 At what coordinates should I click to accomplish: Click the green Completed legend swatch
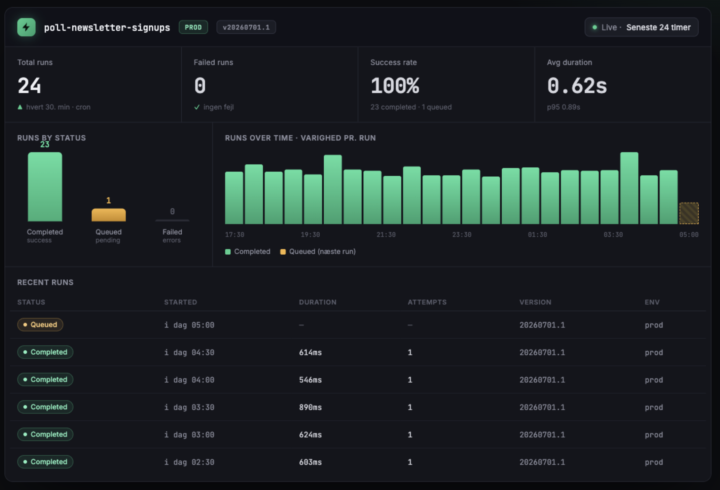point(228,252)
